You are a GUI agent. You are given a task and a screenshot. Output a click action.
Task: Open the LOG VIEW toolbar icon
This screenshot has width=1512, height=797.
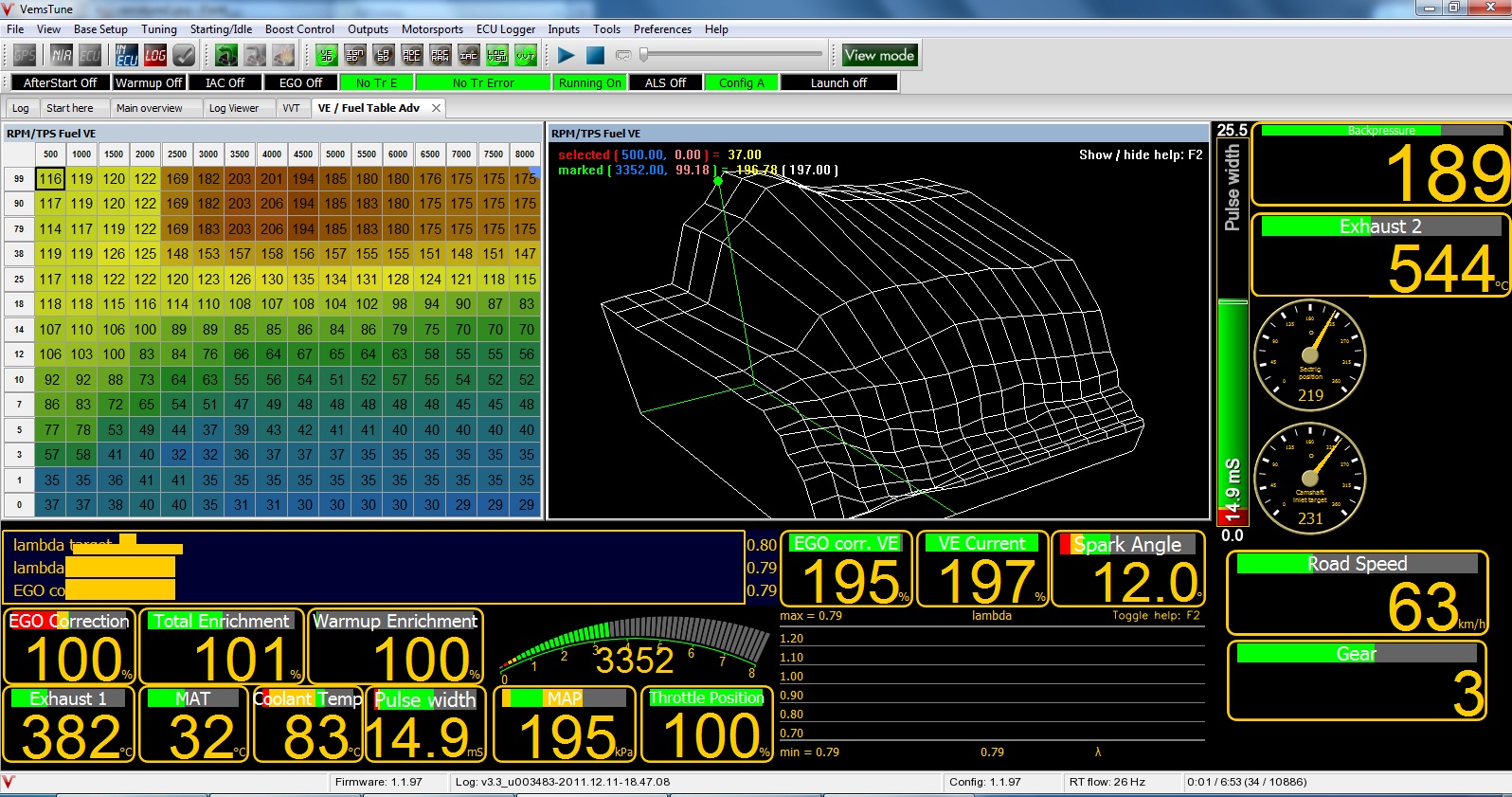tap(497, 56)
